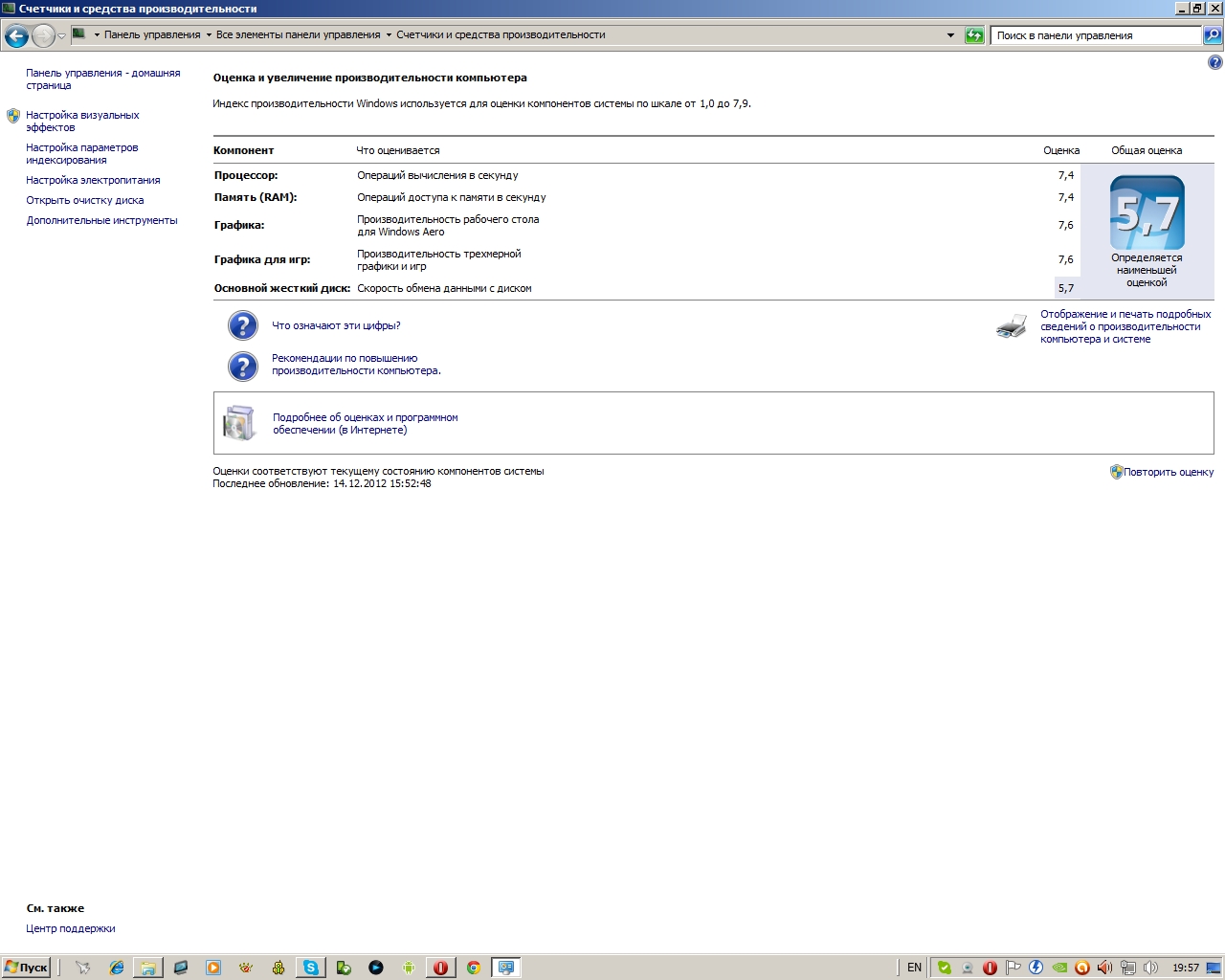Click 'Повторить оценку' link
This screenshot has height=980, width=1225.
pos(1169,472)
